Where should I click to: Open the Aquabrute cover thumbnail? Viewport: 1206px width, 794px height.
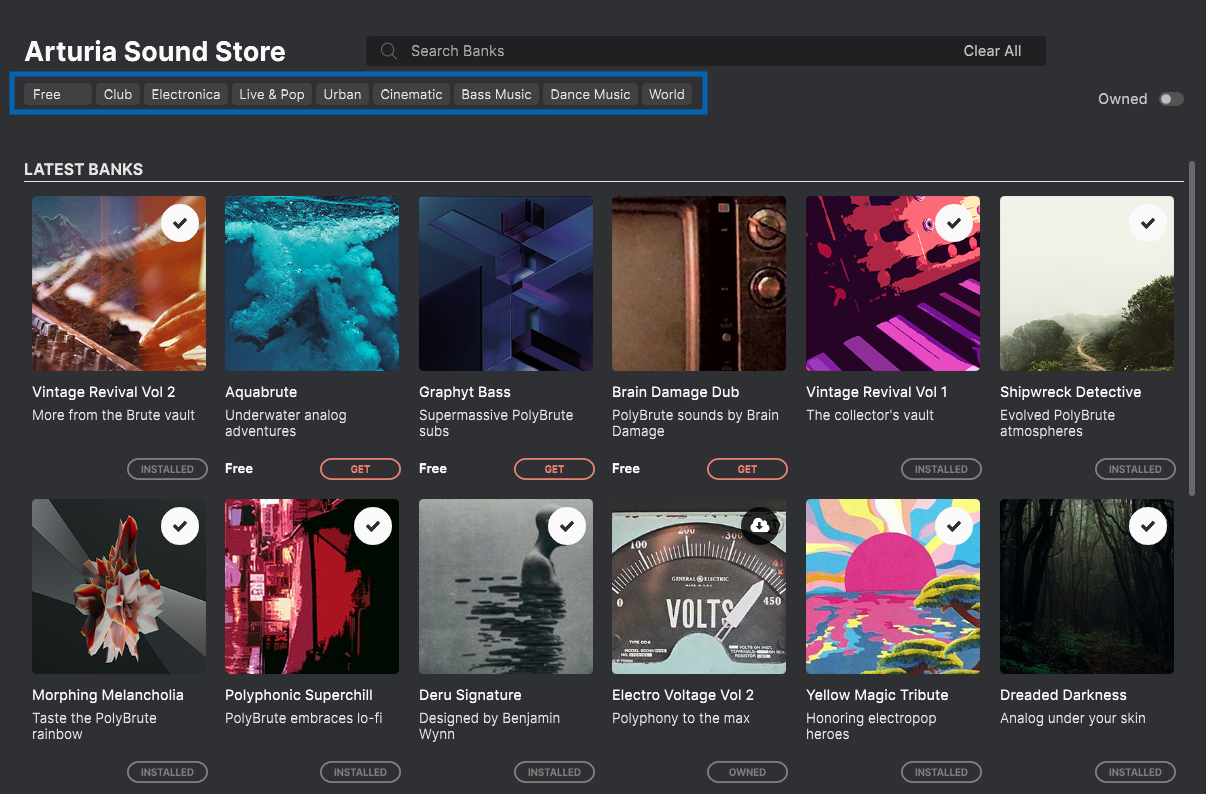coord(312,283)
